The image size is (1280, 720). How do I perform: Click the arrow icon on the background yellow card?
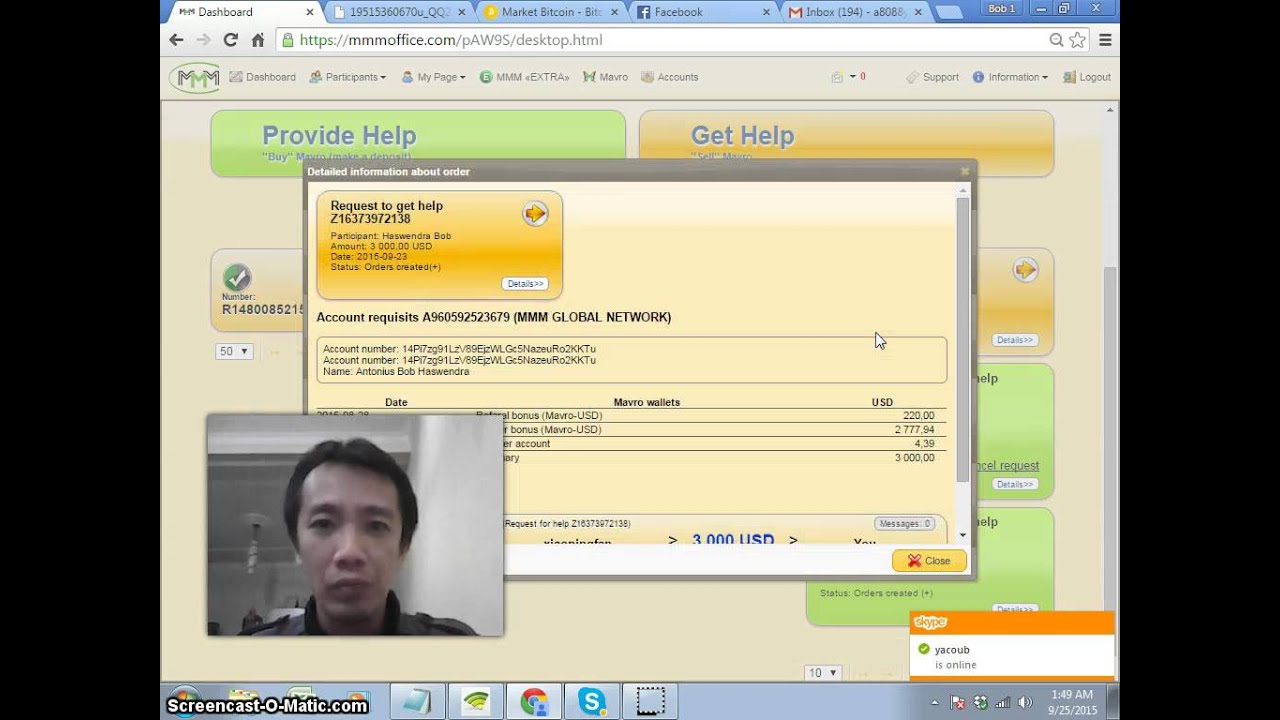click(x=1025, y=270)
